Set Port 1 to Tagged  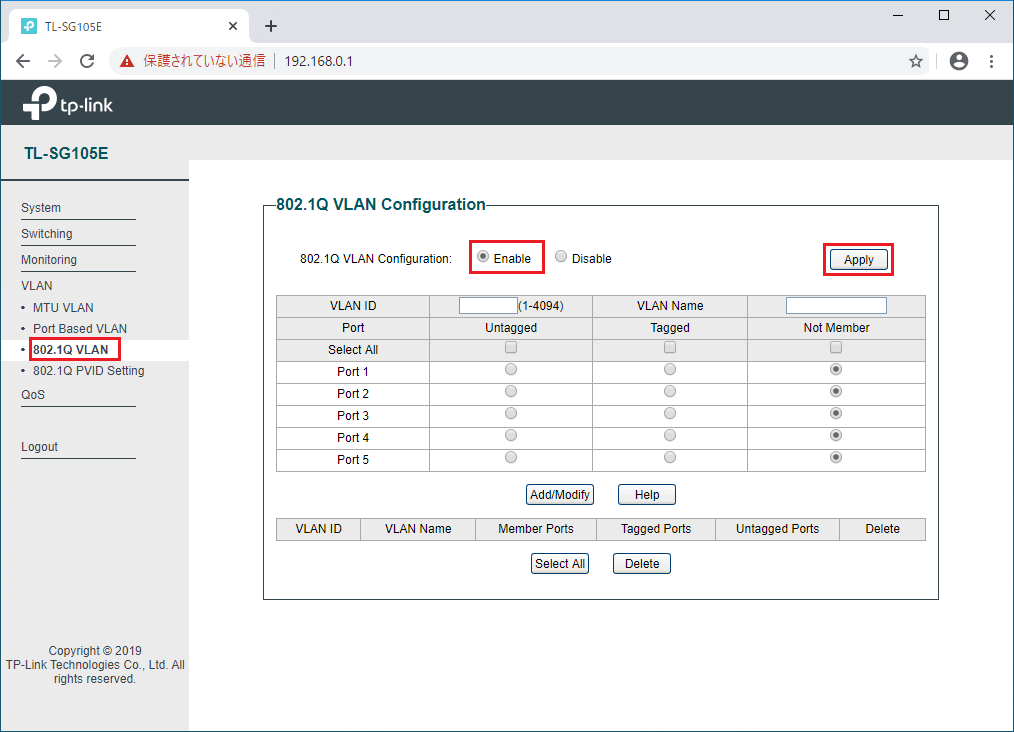[670, 370]
